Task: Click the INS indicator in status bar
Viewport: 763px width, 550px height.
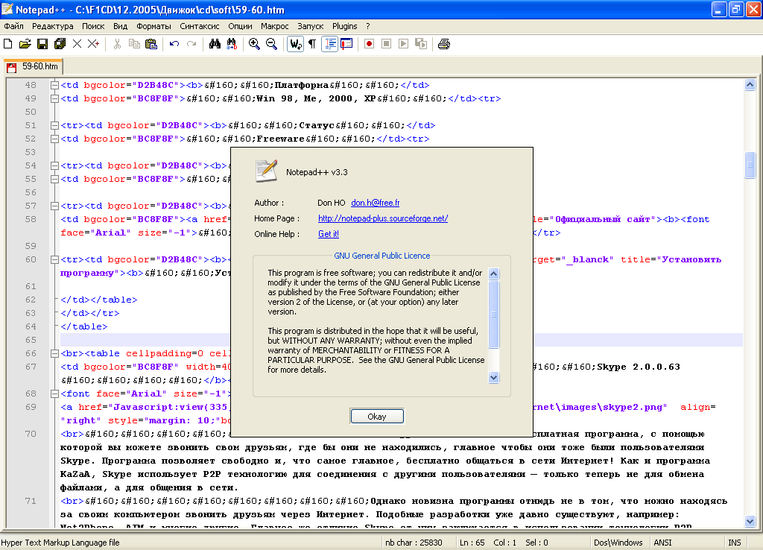Action: (734, 543)
